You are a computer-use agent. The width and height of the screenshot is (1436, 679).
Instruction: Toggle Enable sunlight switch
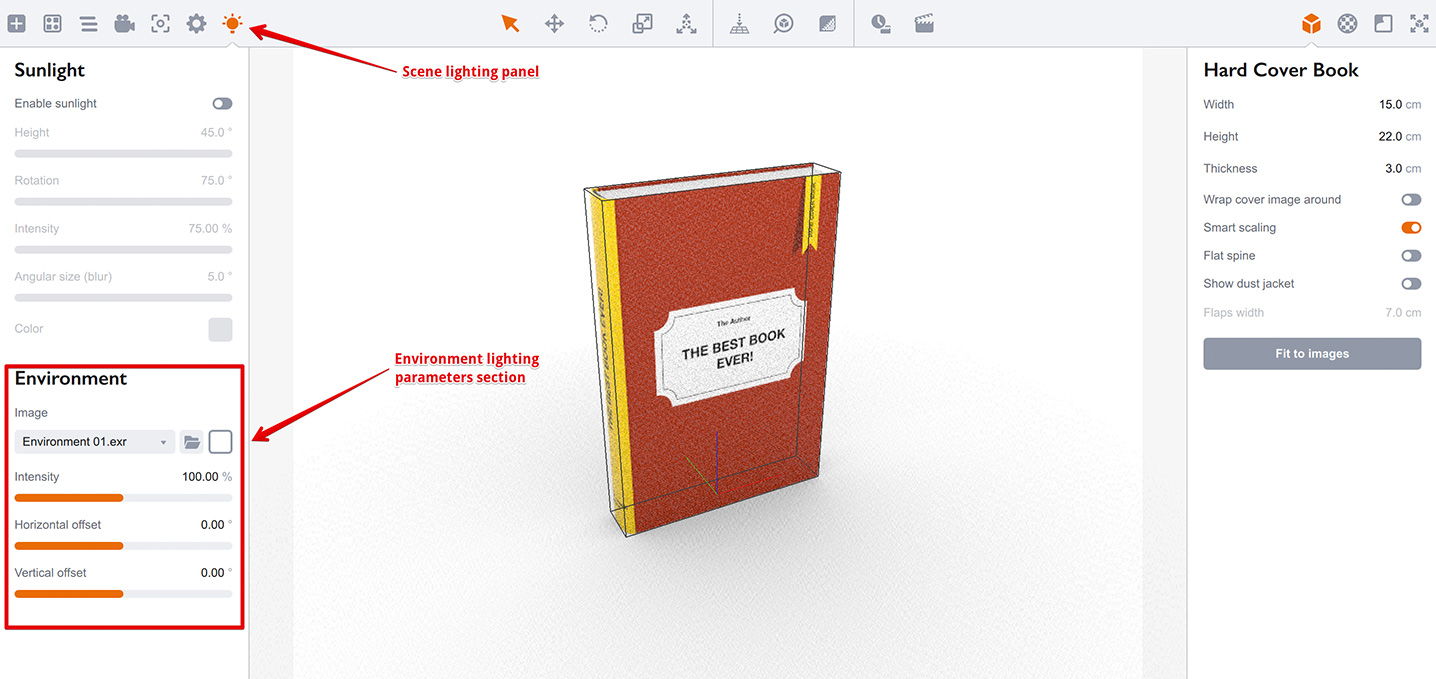coord(222,104)
